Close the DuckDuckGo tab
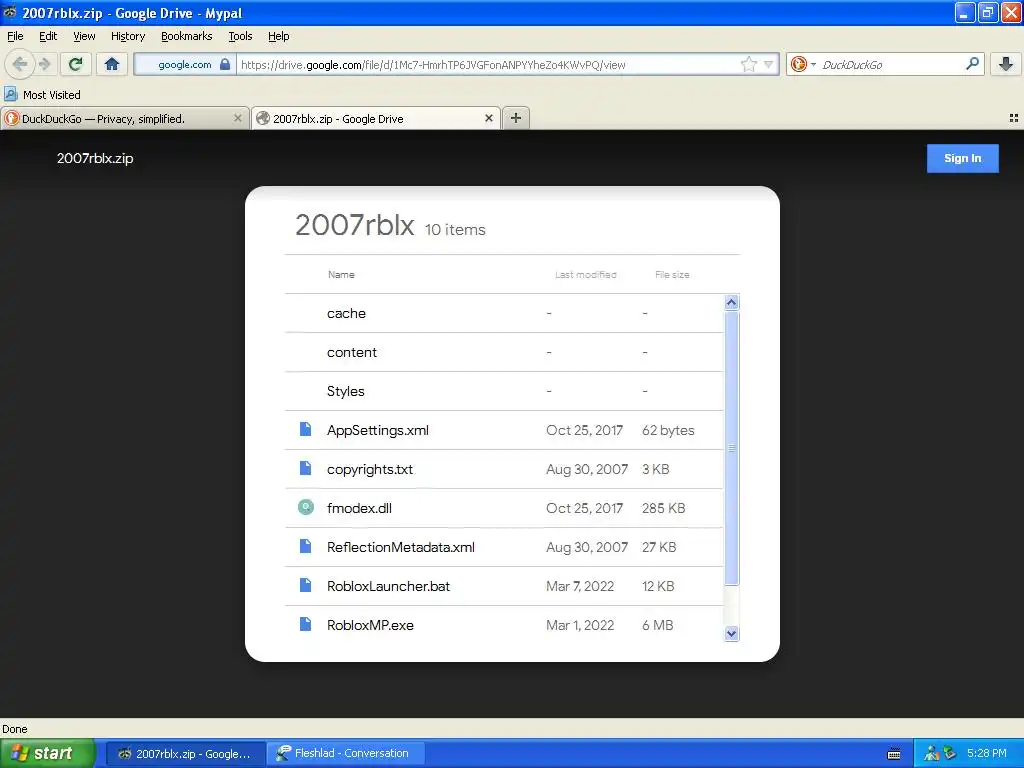This screenshot has height=768, width=1024. (238, 118)
